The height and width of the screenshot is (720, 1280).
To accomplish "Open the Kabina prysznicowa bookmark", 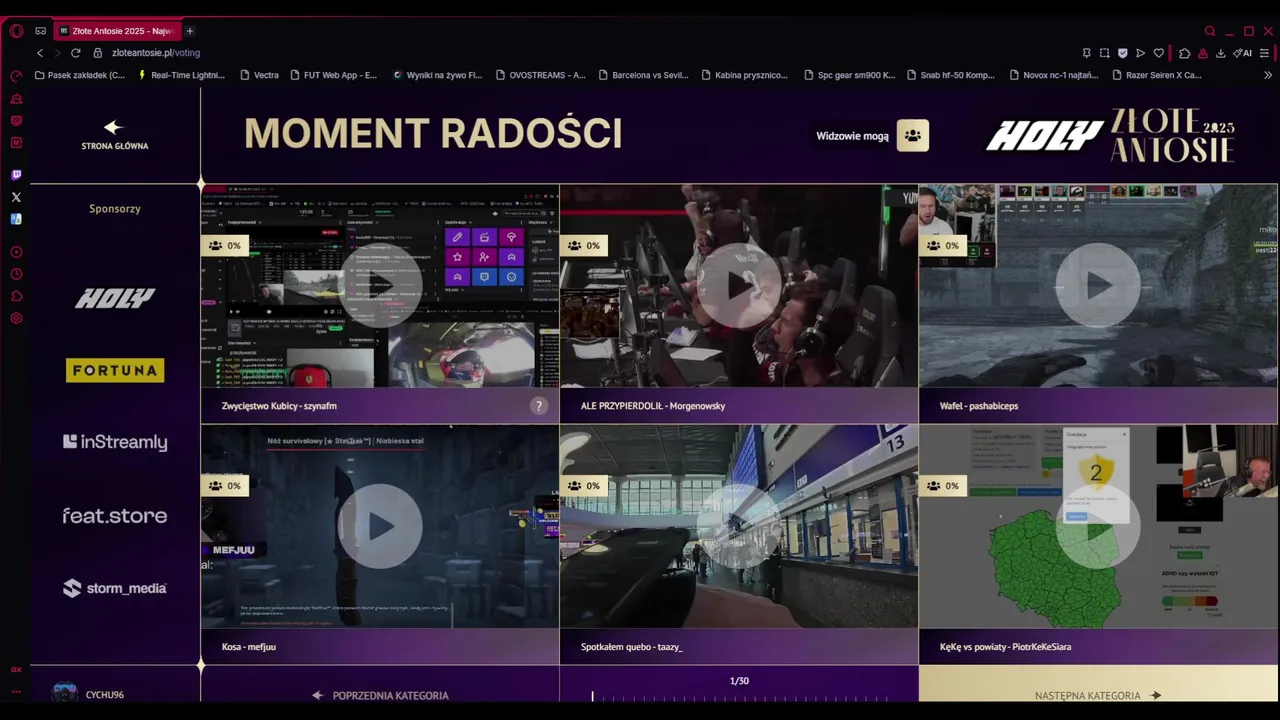I will coord(745,75).
